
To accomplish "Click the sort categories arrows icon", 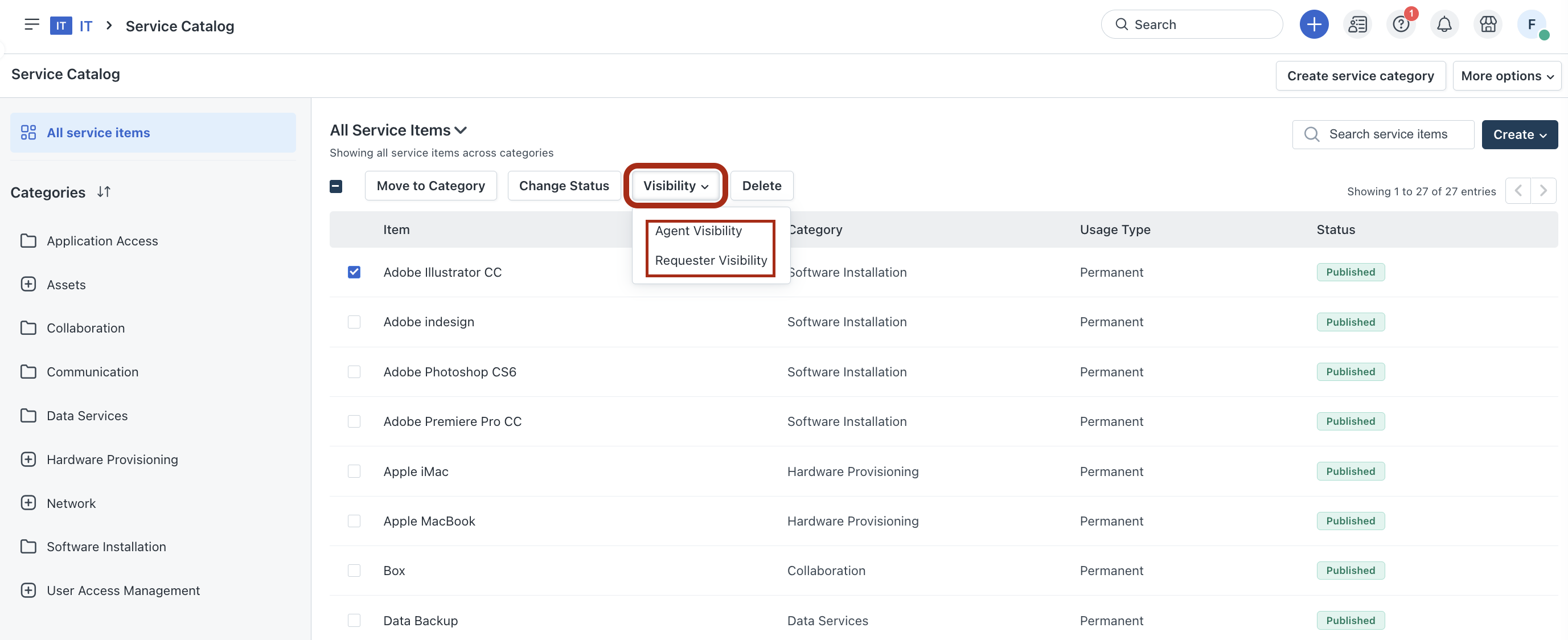I will click(104, 192).
